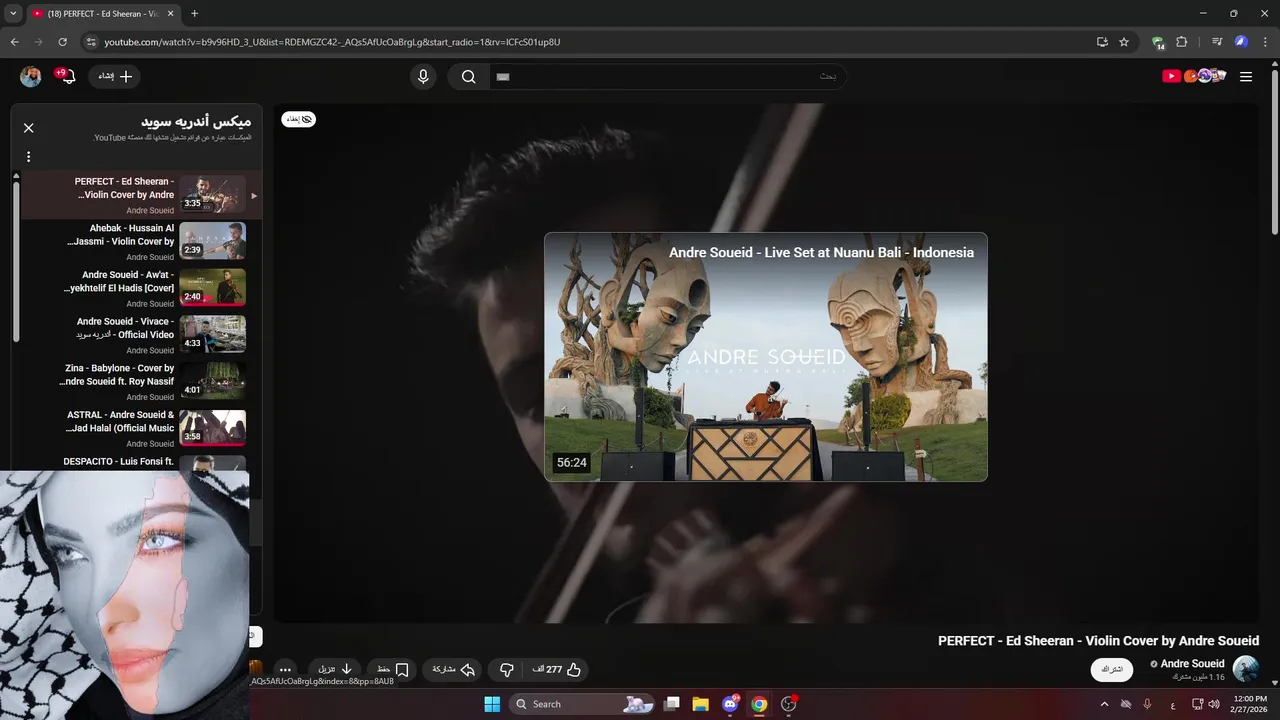Open Chrome from the taskbar

click(x=759, y=704)
